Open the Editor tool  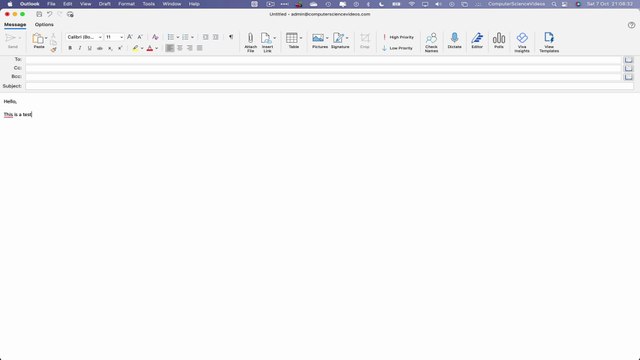477,38
